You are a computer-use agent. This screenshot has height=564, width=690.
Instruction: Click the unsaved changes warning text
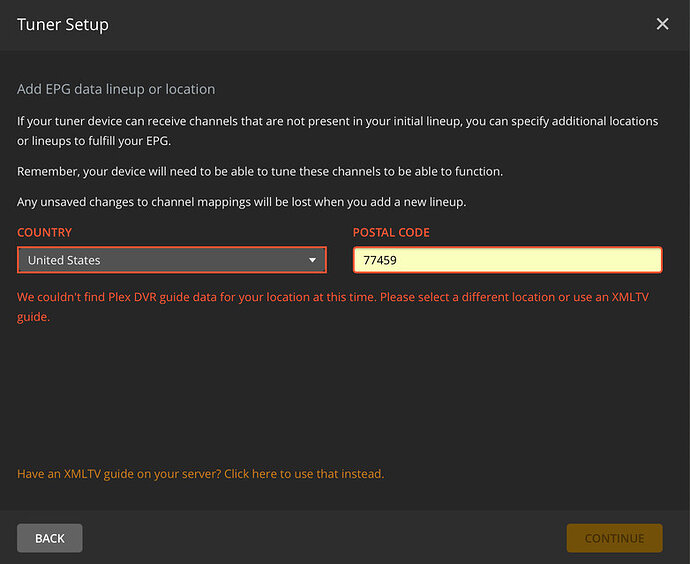tap(241, 203)
